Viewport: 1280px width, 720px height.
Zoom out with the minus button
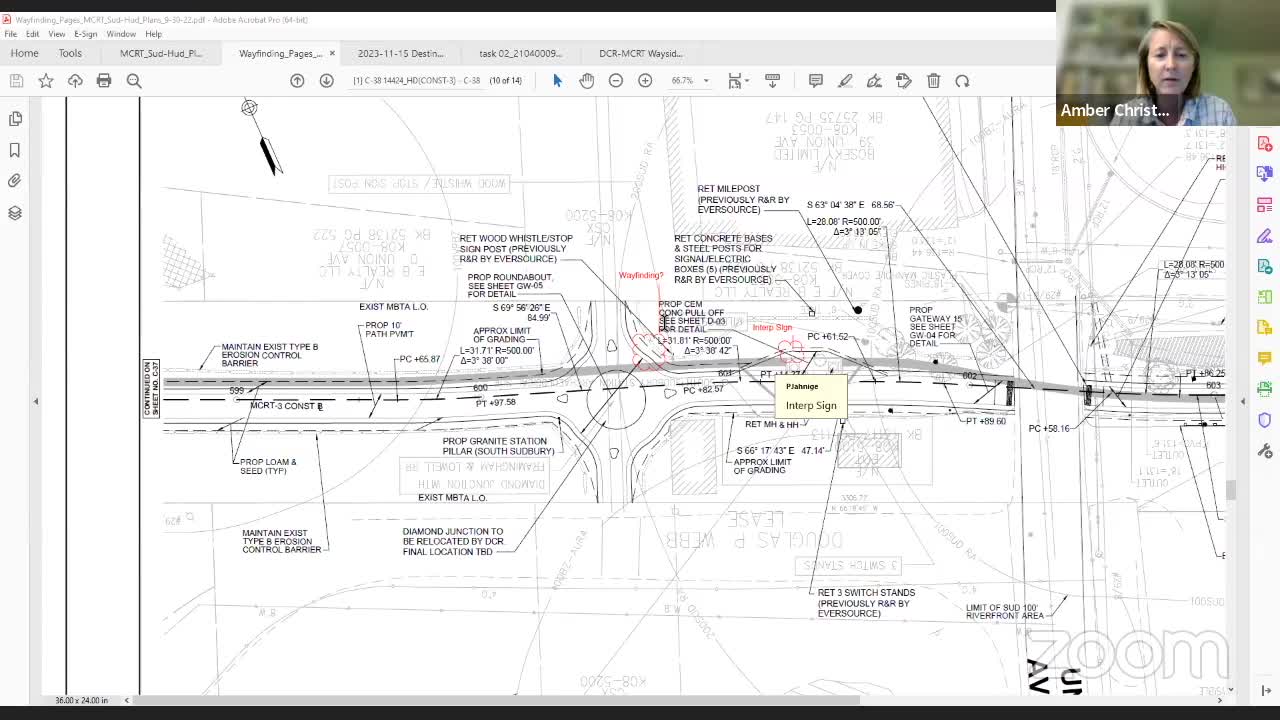point(616,81)
